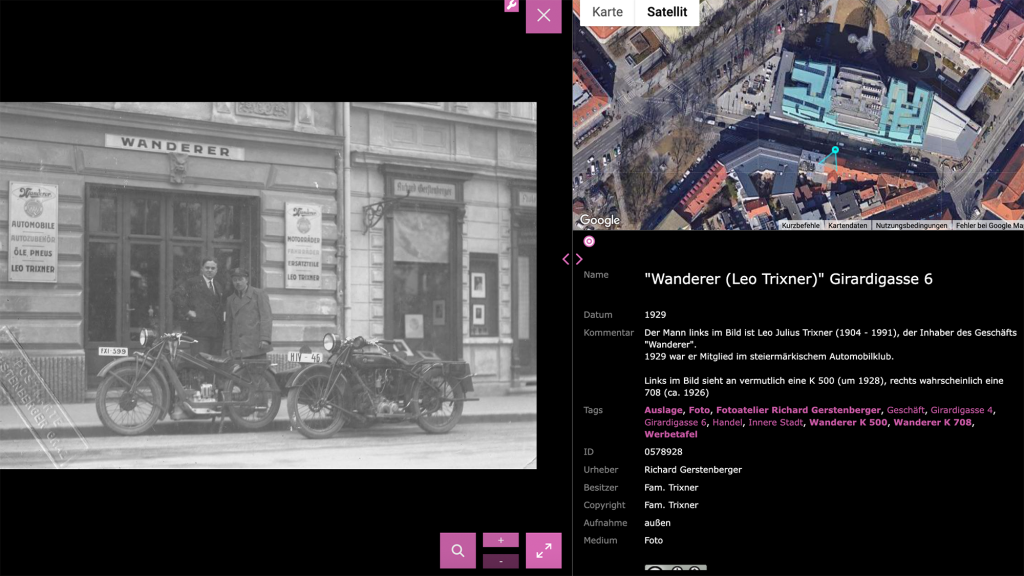Image resolution: width=1024 pixels, height=576 pixels.
Task: Select the Medium value Foto
Action: pos(653,541)
